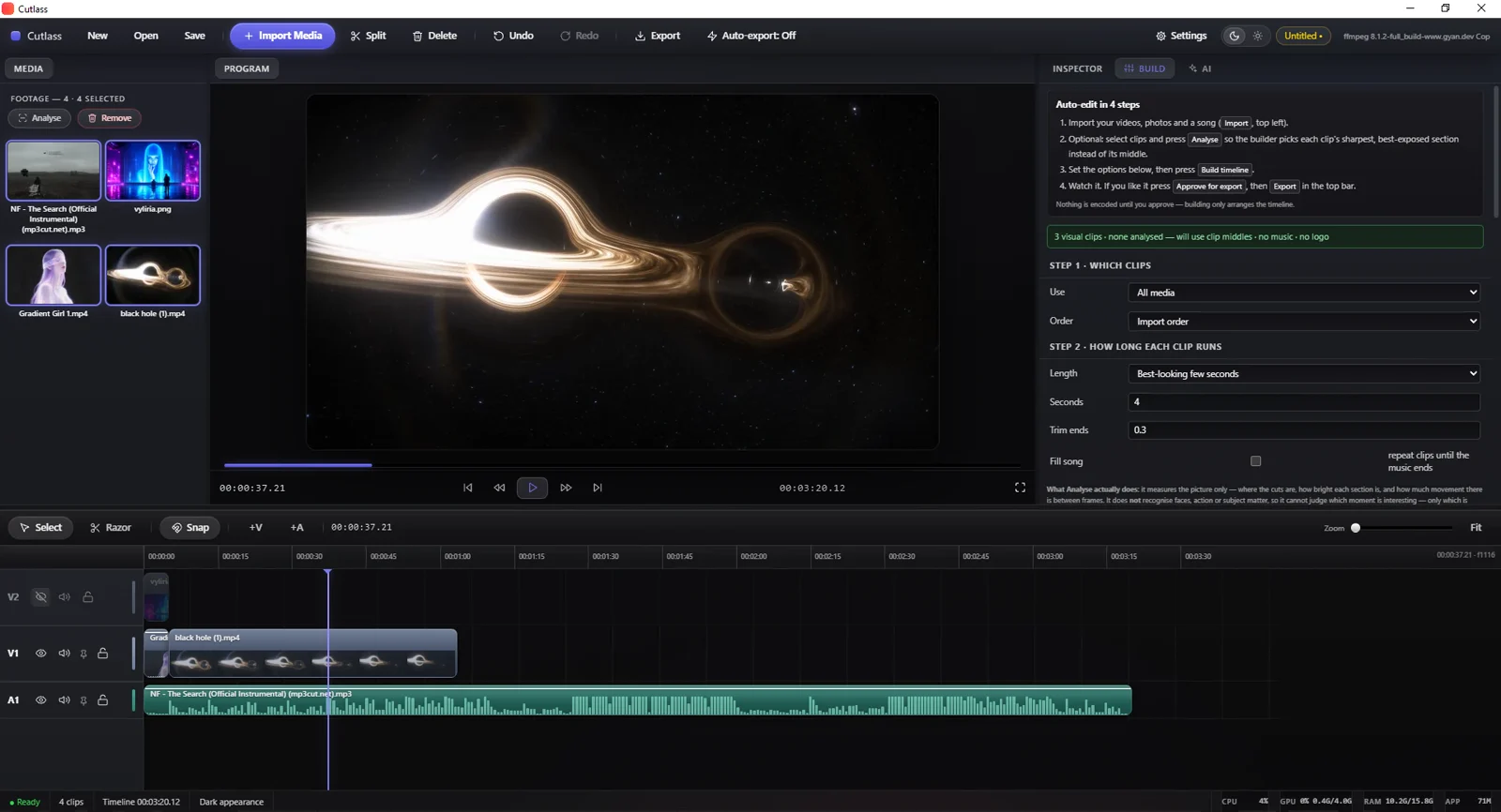Click Open in the top bar
This screenshot has height=812, width=1501.
145,36
